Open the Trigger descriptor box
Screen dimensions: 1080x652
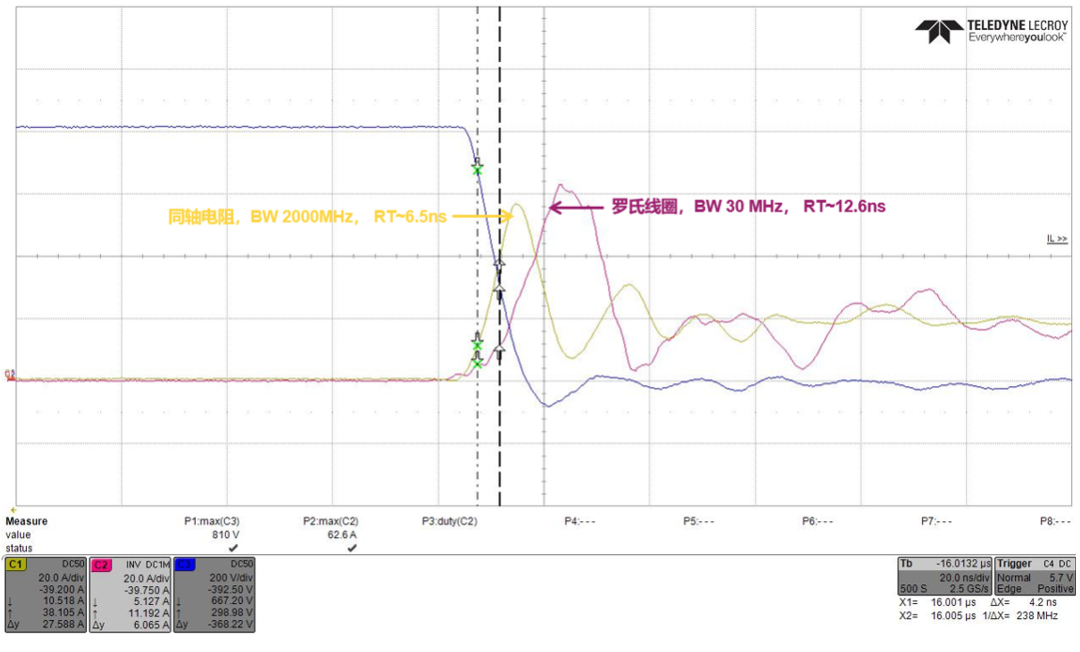tap(1035, 576)
